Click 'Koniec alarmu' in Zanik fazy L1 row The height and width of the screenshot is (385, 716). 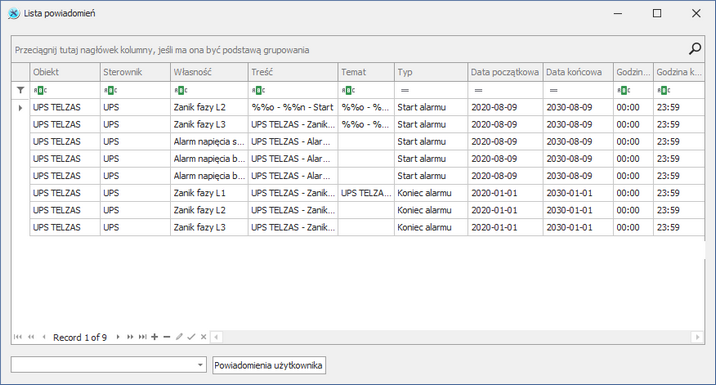431,193
